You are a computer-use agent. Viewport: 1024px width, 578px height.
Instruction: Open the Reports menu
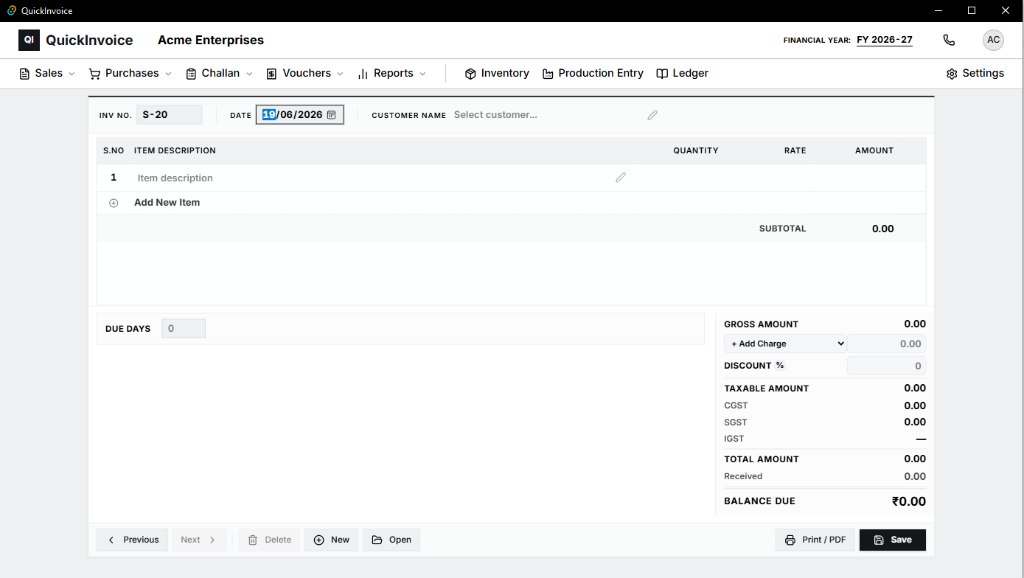click(x=392, y=74)
